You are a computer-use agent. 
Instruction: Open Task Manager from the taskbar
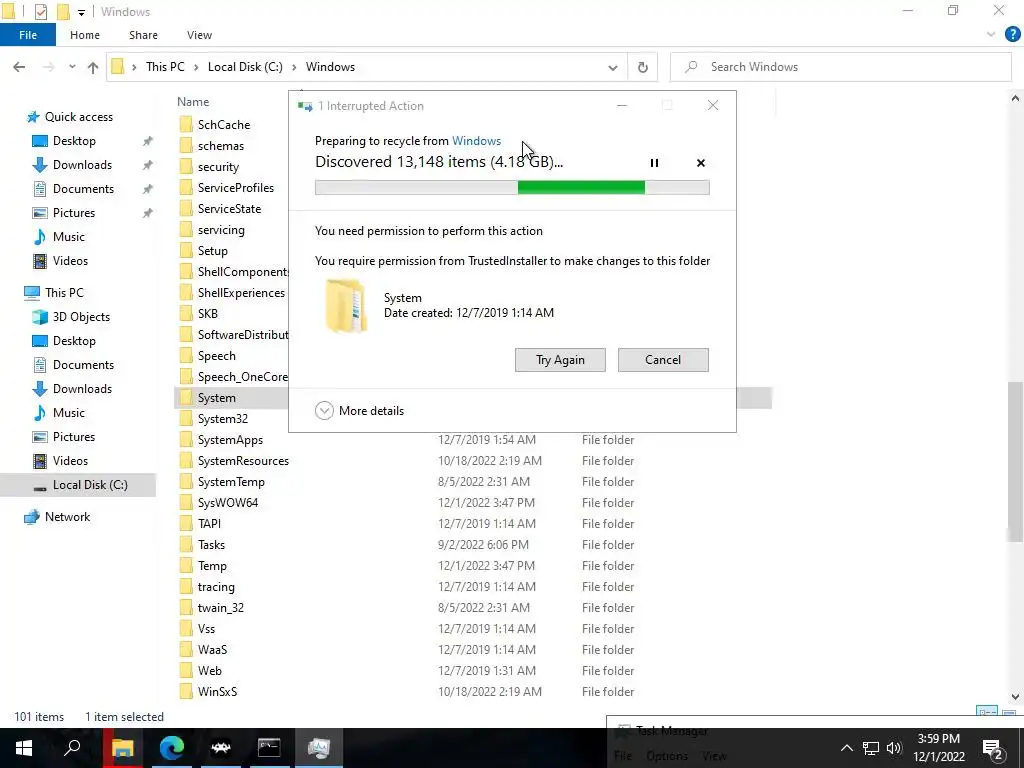click(x=319, y=748)
